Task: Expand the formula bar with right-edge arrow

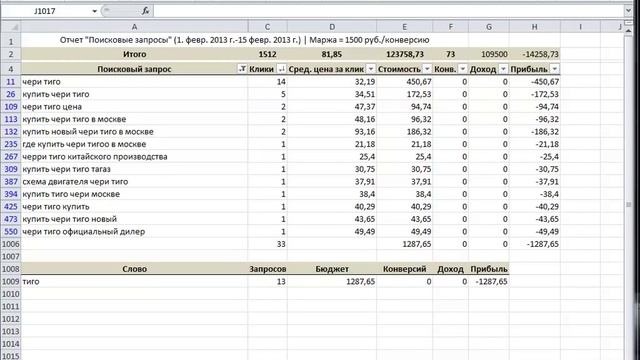Action: coord(628,11)
